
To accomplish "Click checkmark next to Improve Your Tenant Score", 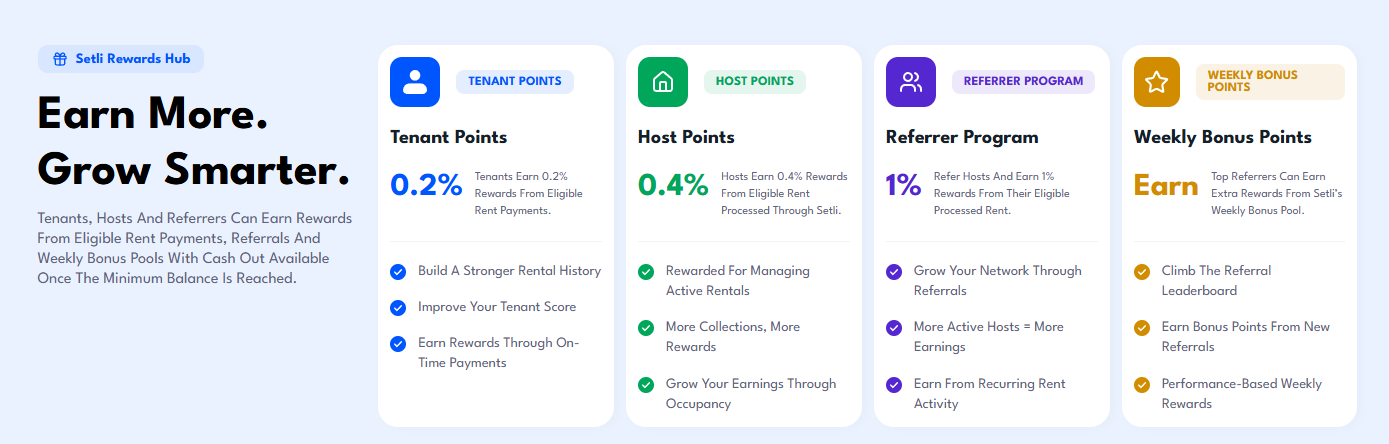I will click(x=398, y=307).
